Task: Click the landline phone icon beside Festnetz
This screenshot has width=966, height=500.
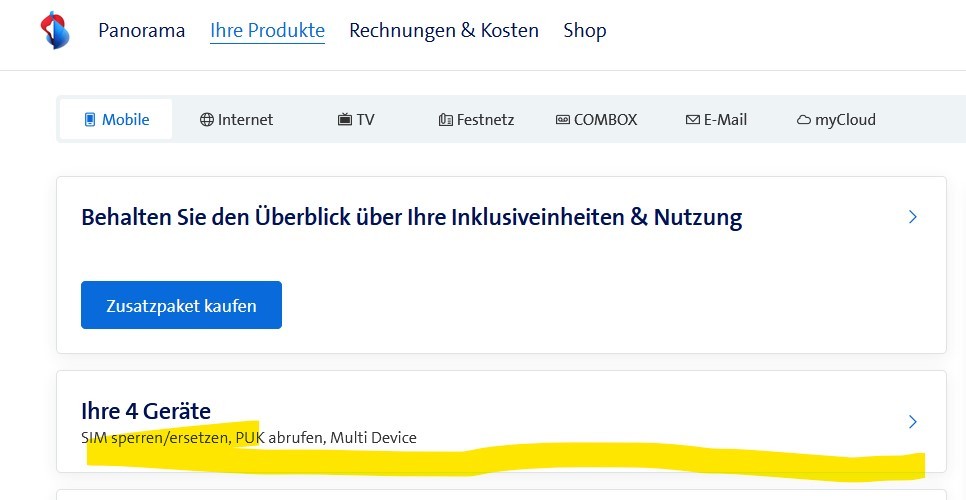Action: pyautogui.click(x=445, y=120)
